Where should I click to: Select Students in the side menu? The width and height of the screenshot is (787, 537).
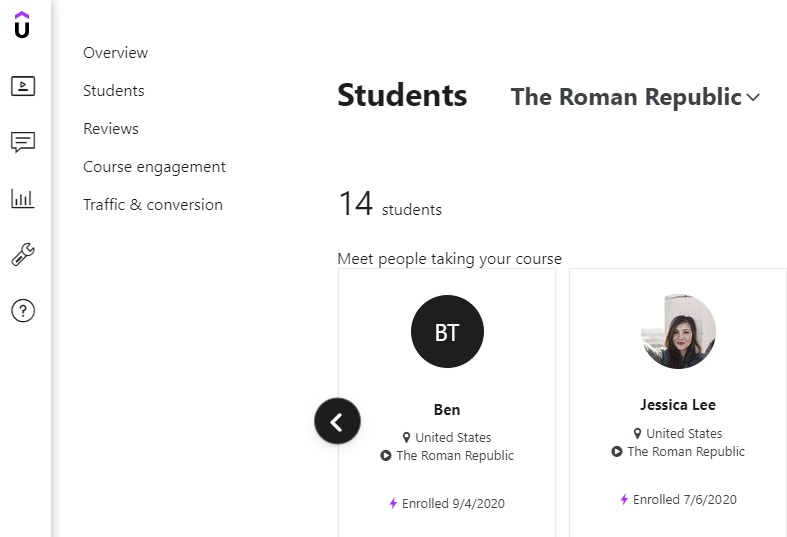pyautogui.click(x=113, y=91)
